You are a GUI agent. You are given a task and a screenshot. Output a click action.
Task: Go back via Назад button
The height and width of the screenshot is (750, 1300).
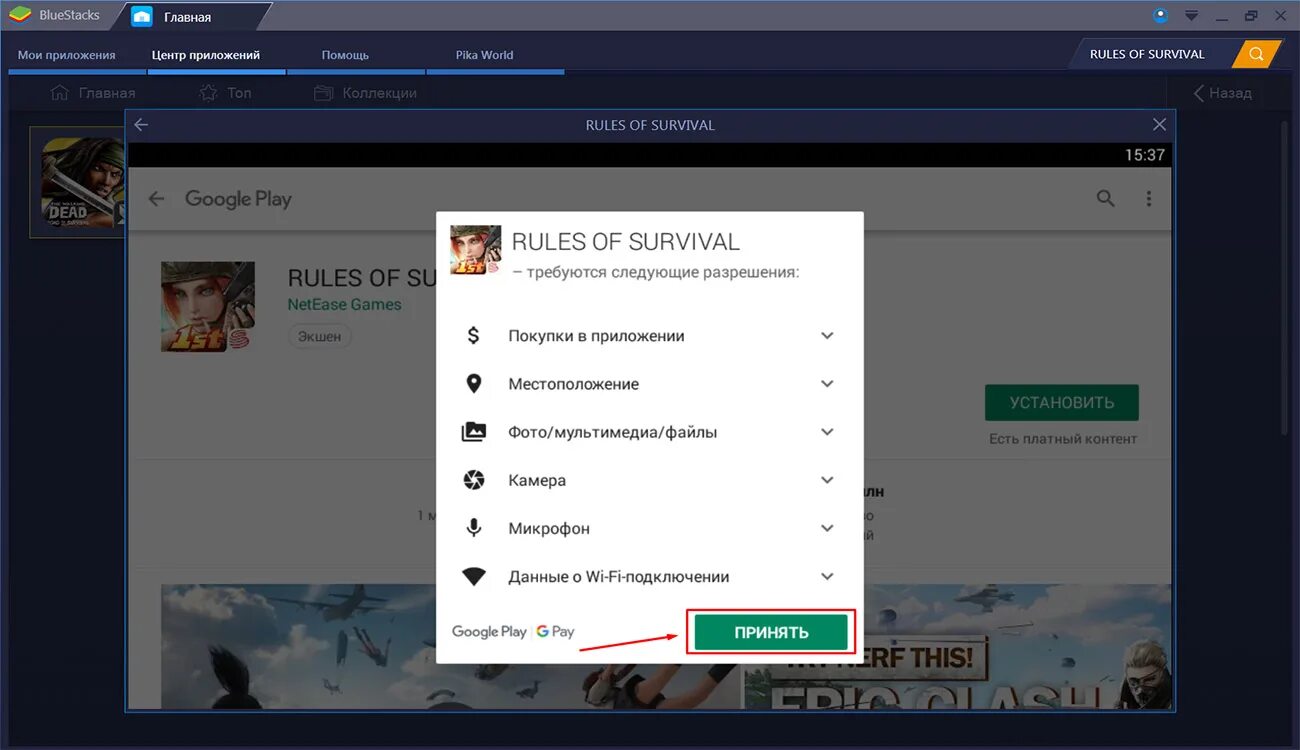(x=1223, y=93)
